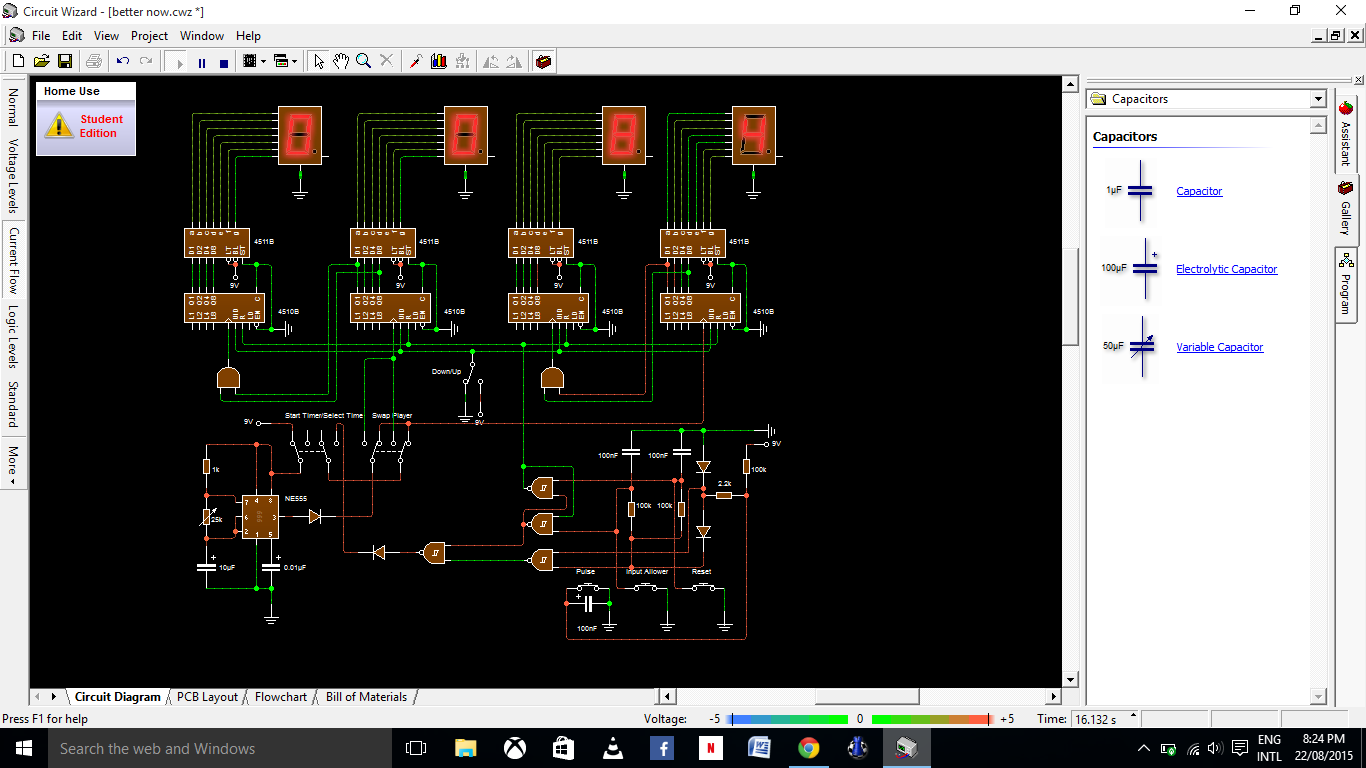Open the red toolbox gallery icon
This screenshot has height=768, width=1366.
pos(543,61)
